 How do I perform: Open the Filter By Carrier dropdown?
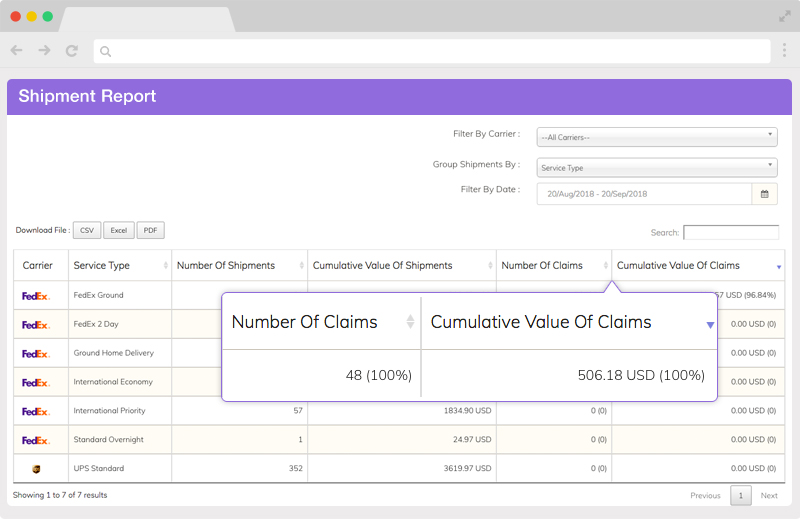point(657,137)
